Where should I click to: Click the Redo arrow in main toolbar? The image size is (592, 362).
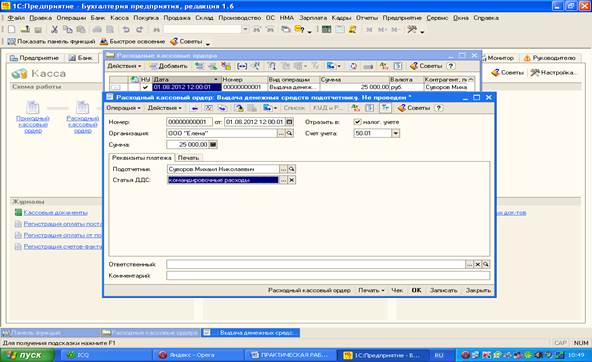[140, 29]
